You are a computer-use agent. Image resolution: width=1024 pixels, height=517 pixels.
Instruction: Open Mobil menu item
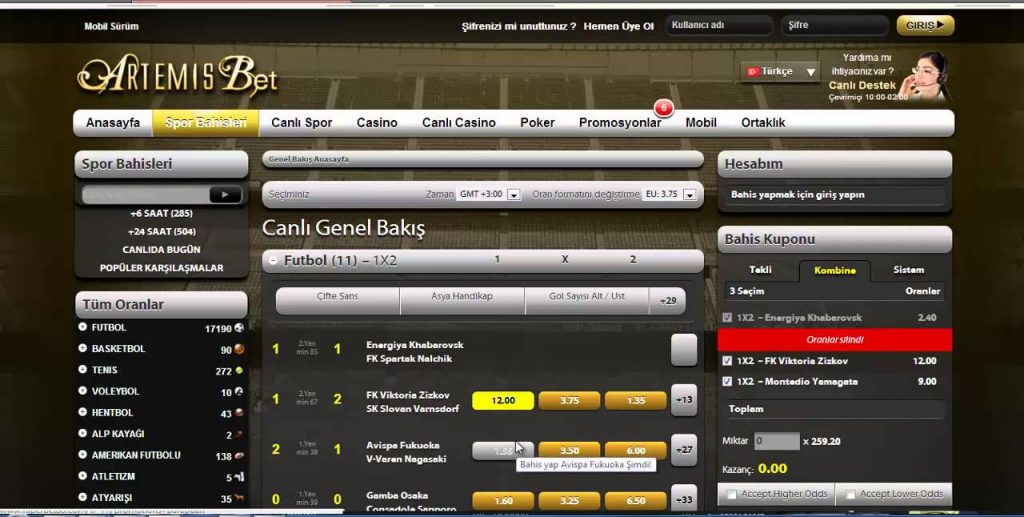click(701, 123)
